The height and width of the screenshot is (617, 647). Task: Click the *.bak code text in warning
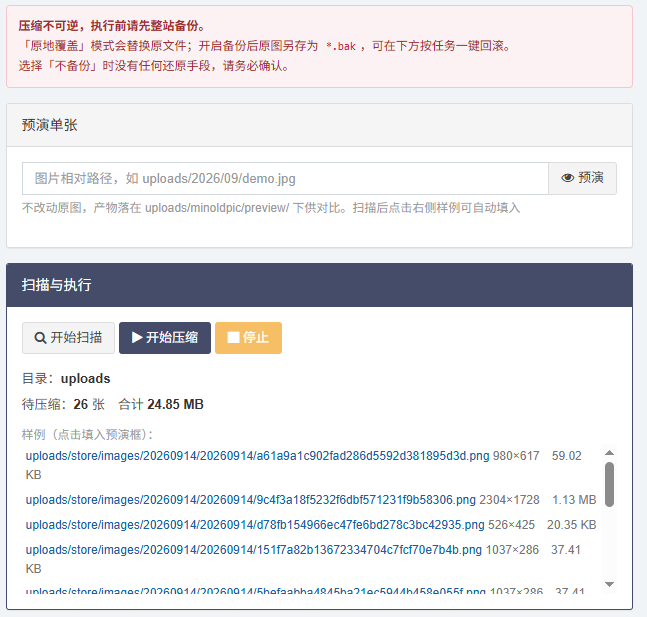pos(340,46)
